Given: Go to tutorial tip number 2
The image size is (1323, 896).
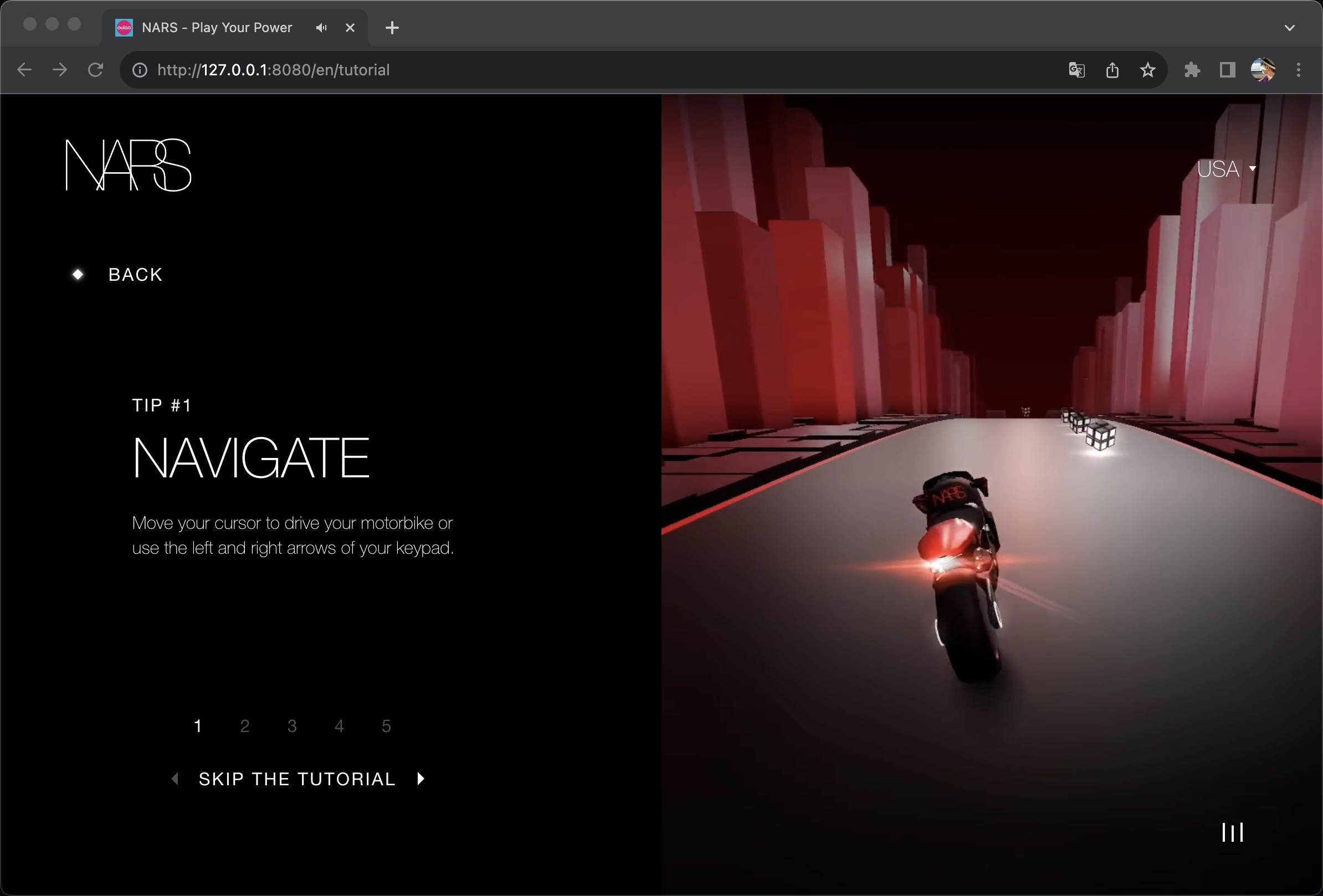Looking at the screenshot, I should 245,726.
